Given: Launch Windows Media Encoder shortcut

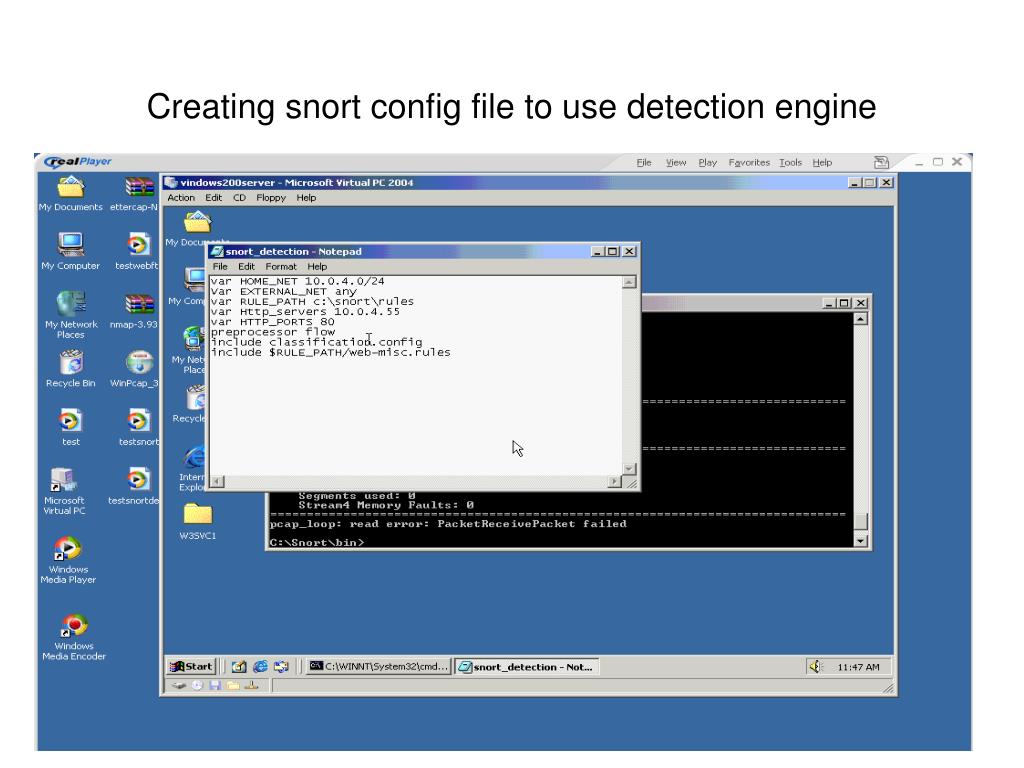Looking at the screenshot, I should tap(74, 637).
